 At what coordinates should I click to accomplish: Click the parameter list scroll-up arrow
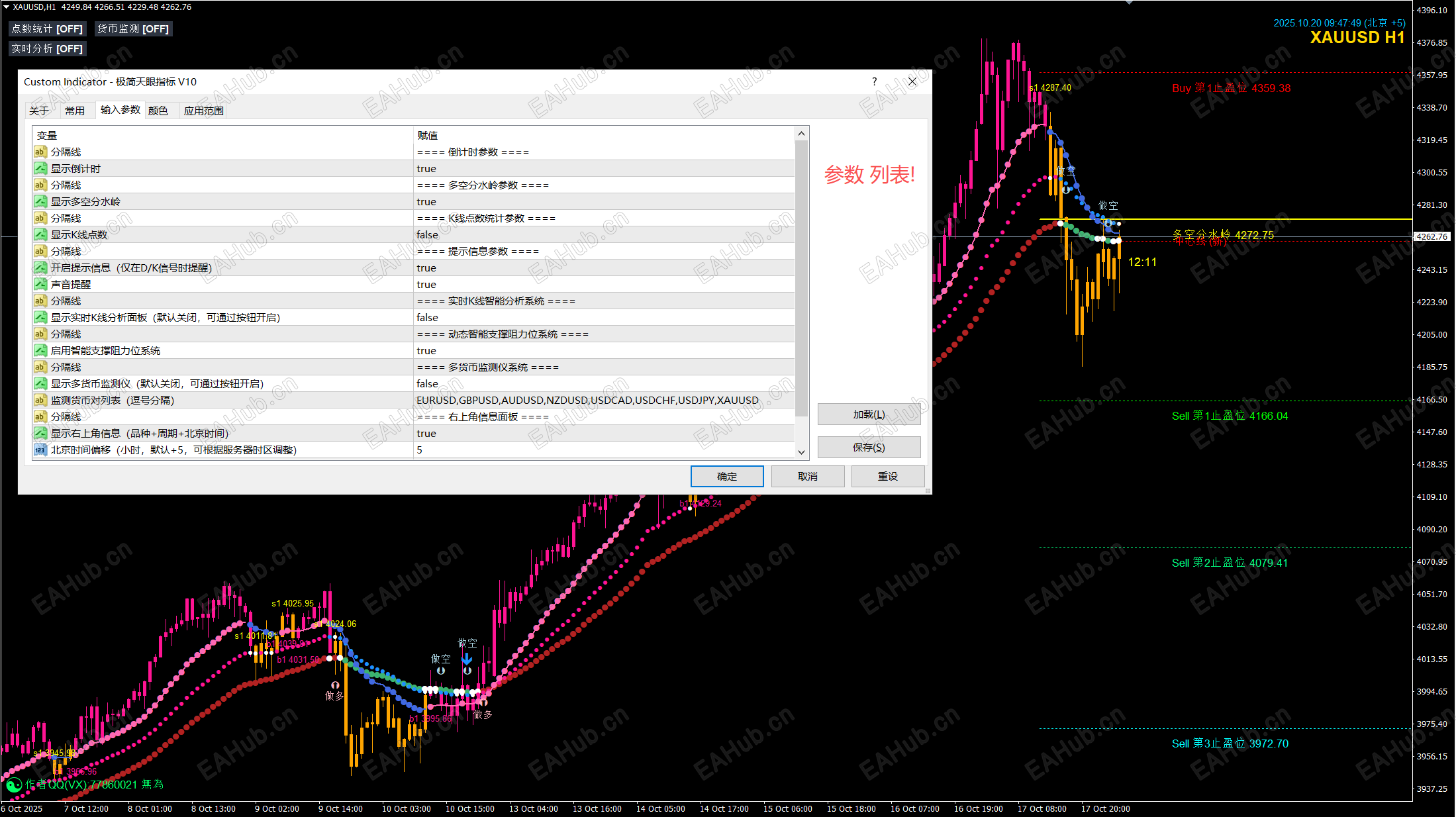pyautogui.click(x=801, y=134)
